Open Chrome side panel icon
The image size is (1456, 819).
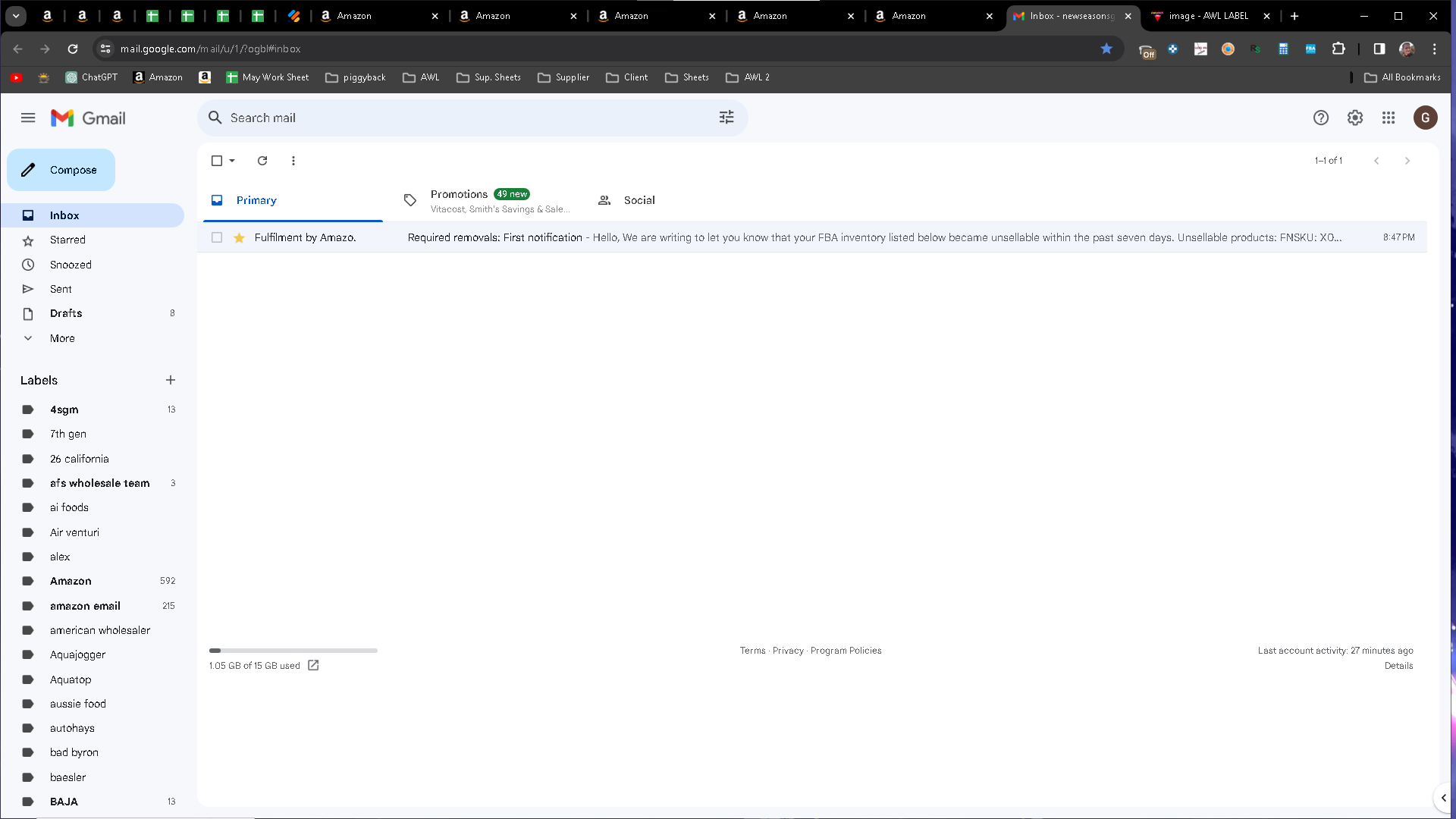click(x=1379, y=49)
